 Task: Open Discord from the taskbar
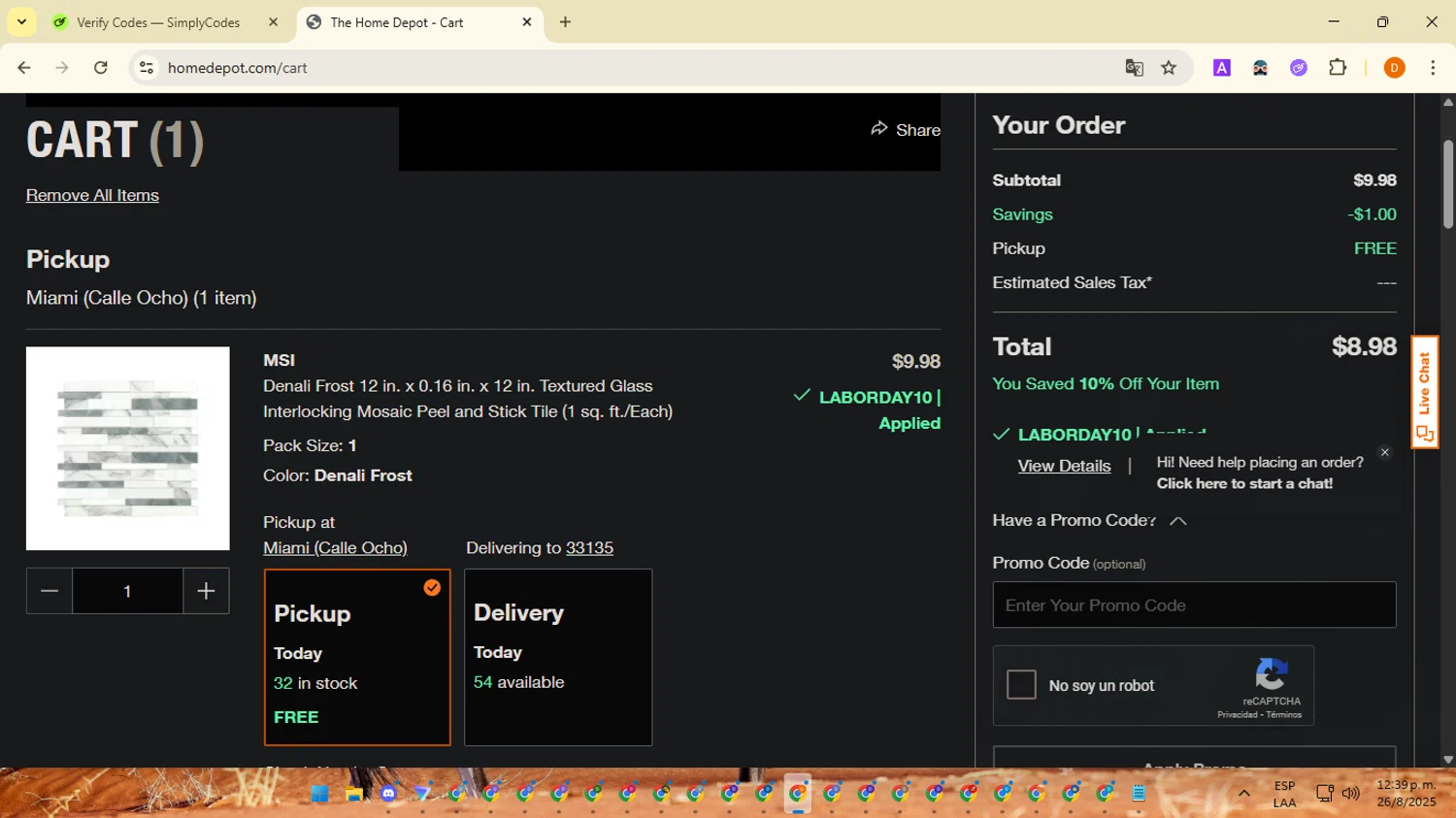[x=388, y=794]
